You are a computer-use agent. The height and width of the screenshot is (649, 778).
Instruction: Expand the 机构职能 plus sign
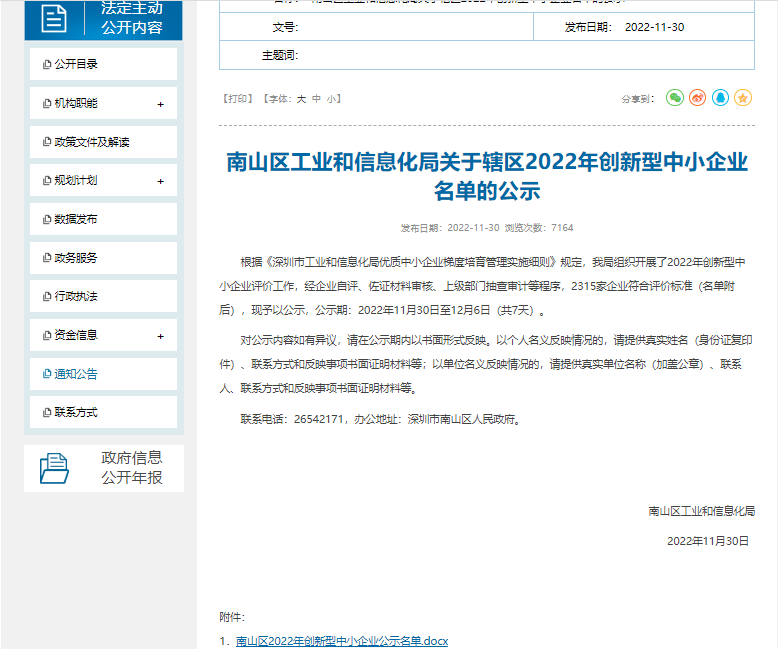tap(160, 104)
